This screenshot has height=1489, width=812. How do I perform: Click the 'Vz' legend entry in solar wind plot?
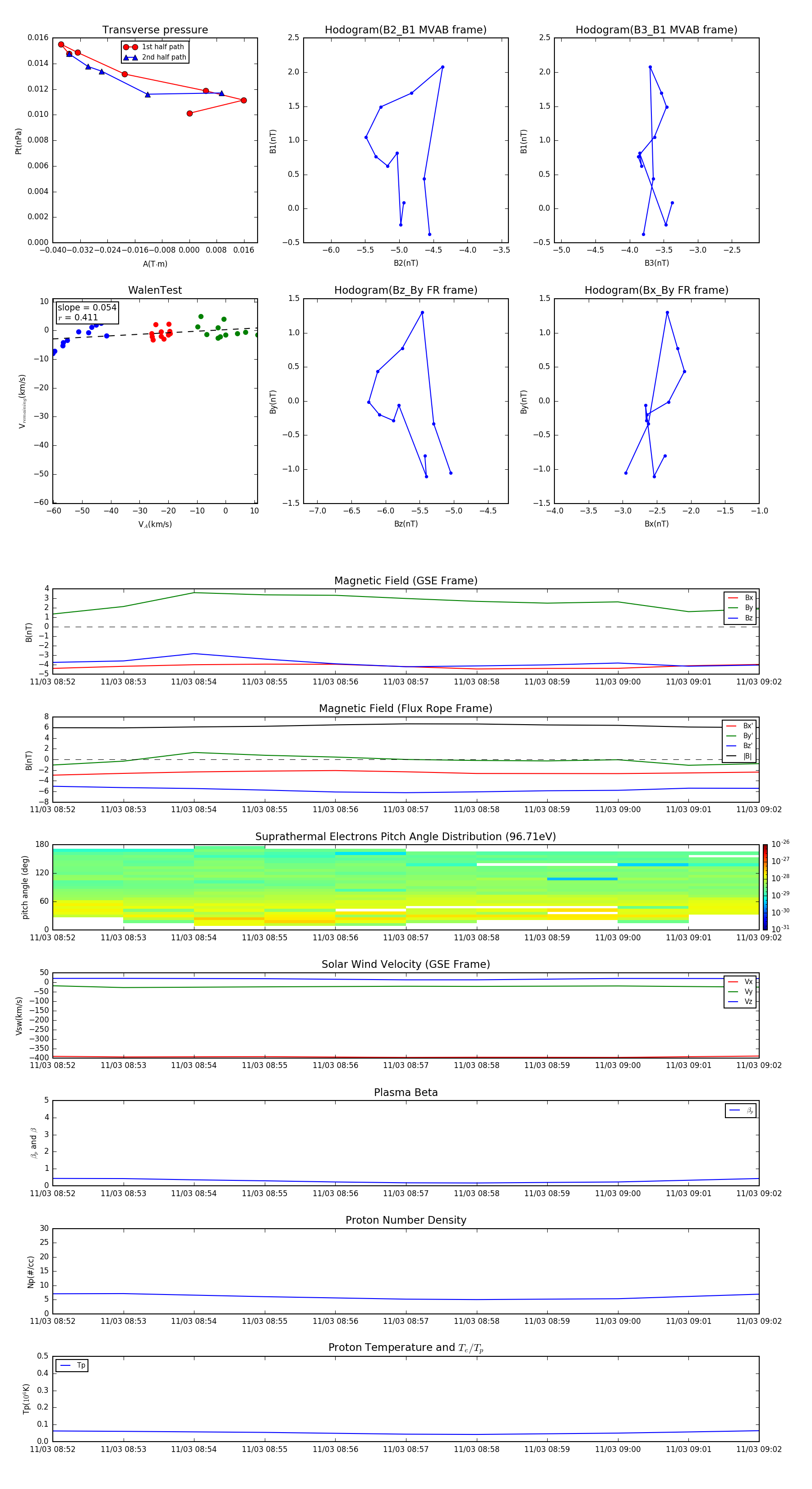pos(740,1002)
